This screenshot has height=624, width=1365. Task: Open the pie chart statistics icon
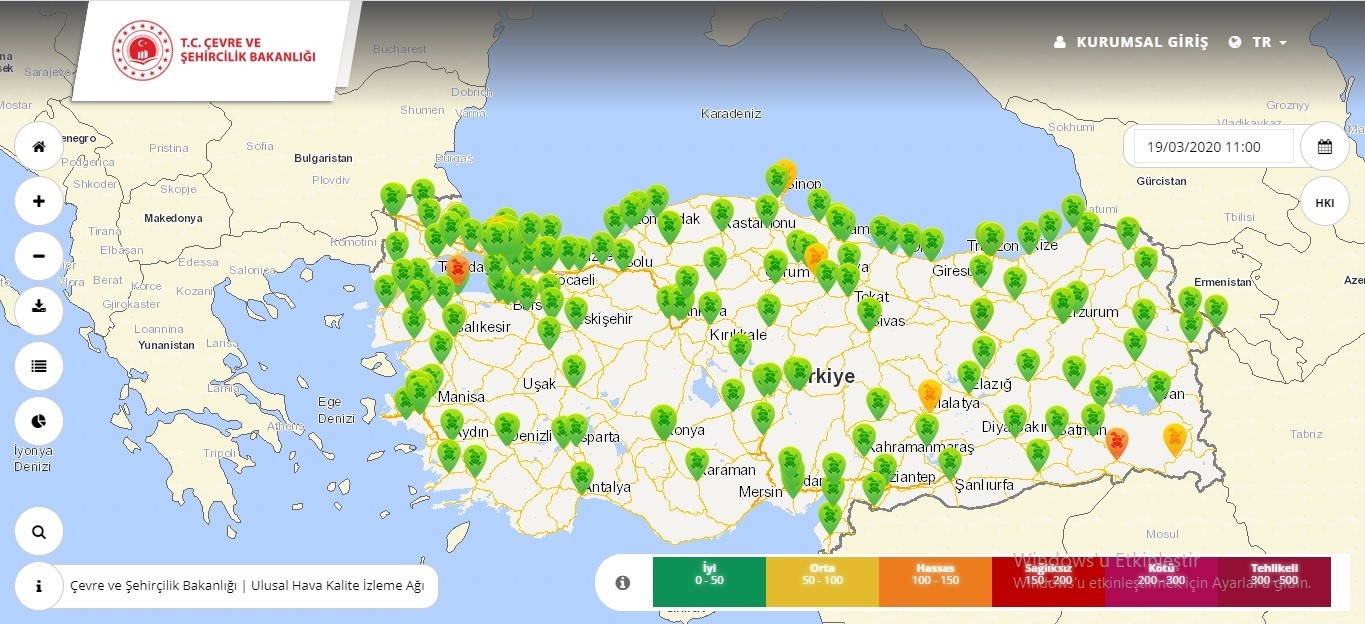tap(38, 421)
